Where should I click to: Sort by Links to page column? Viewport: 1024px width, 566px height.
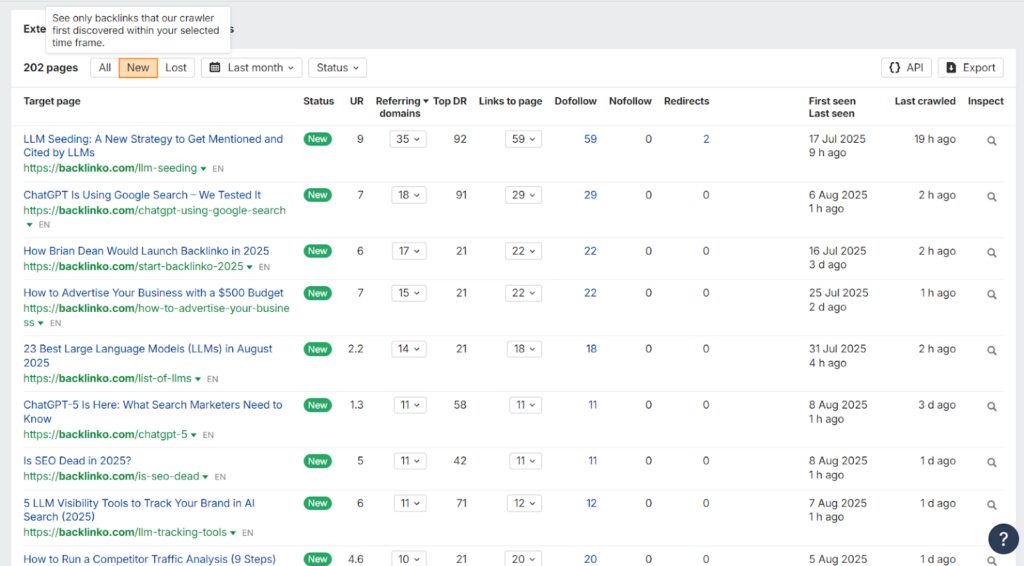tap(510, 101)
